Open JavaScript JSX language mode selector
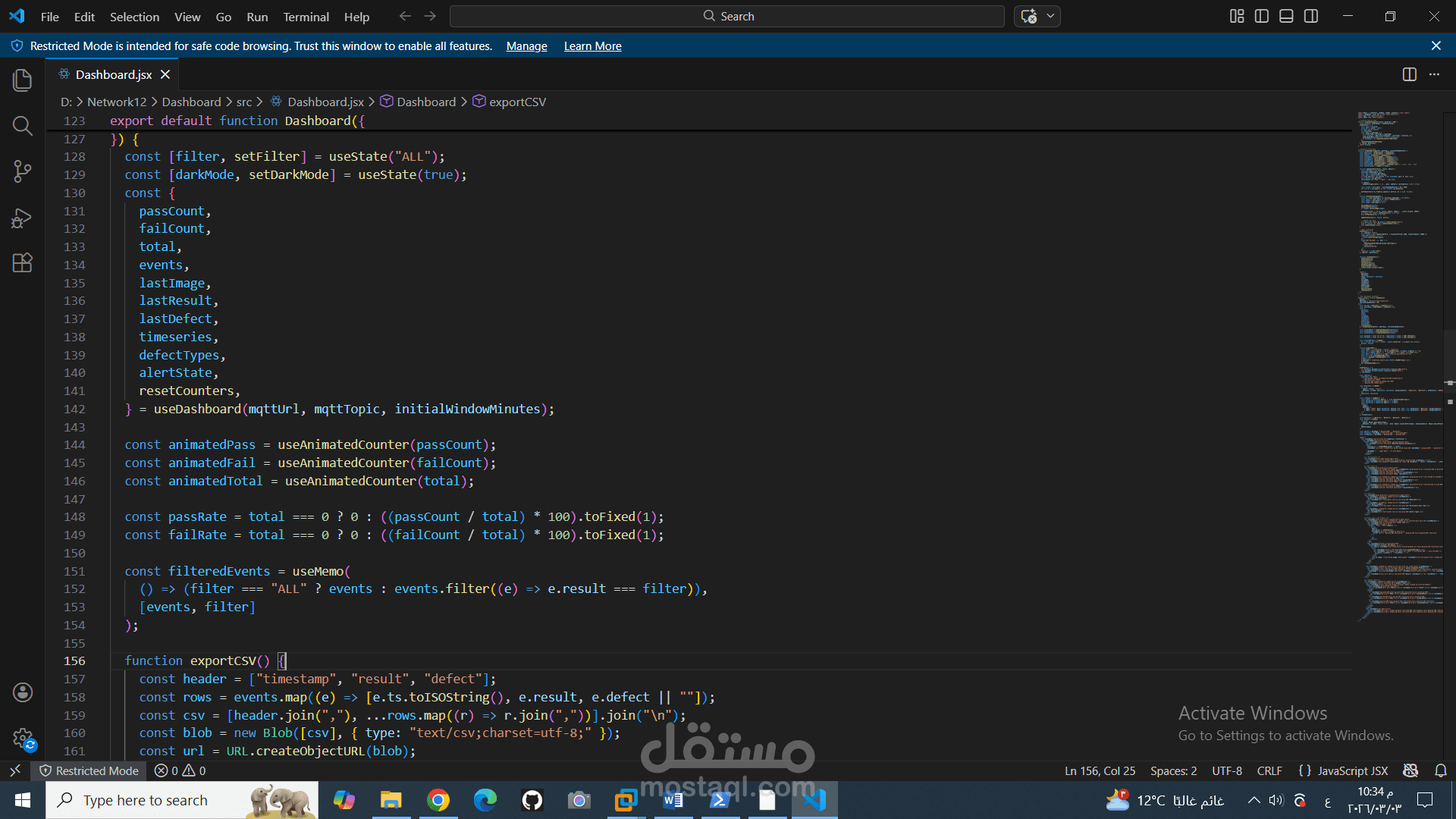 pyautogui.click(x=1352, y=770)
